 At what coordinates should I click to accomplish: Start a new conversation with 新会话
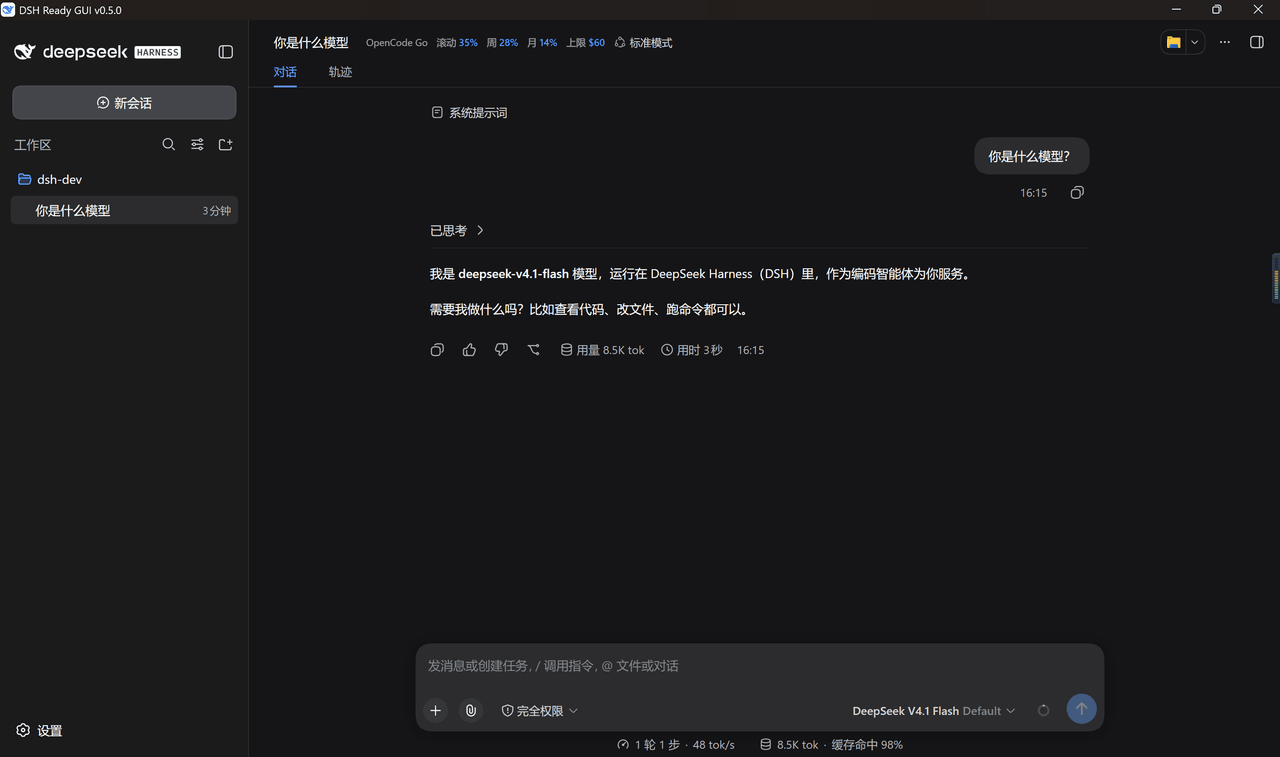tap(124, 103)
